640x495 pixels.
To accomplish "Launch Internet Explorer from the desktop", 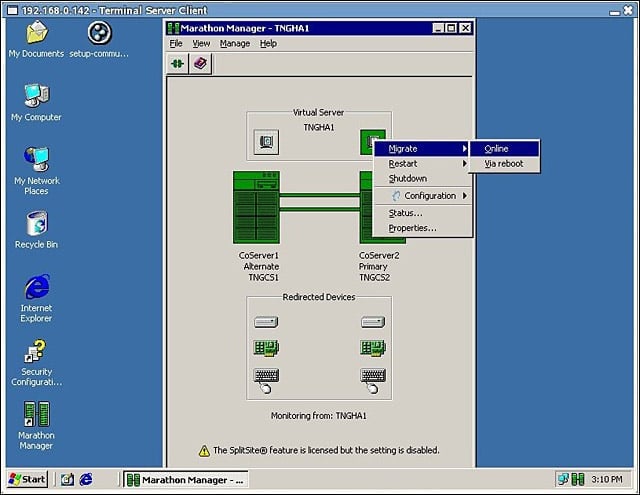I will (x=37, y=286).
